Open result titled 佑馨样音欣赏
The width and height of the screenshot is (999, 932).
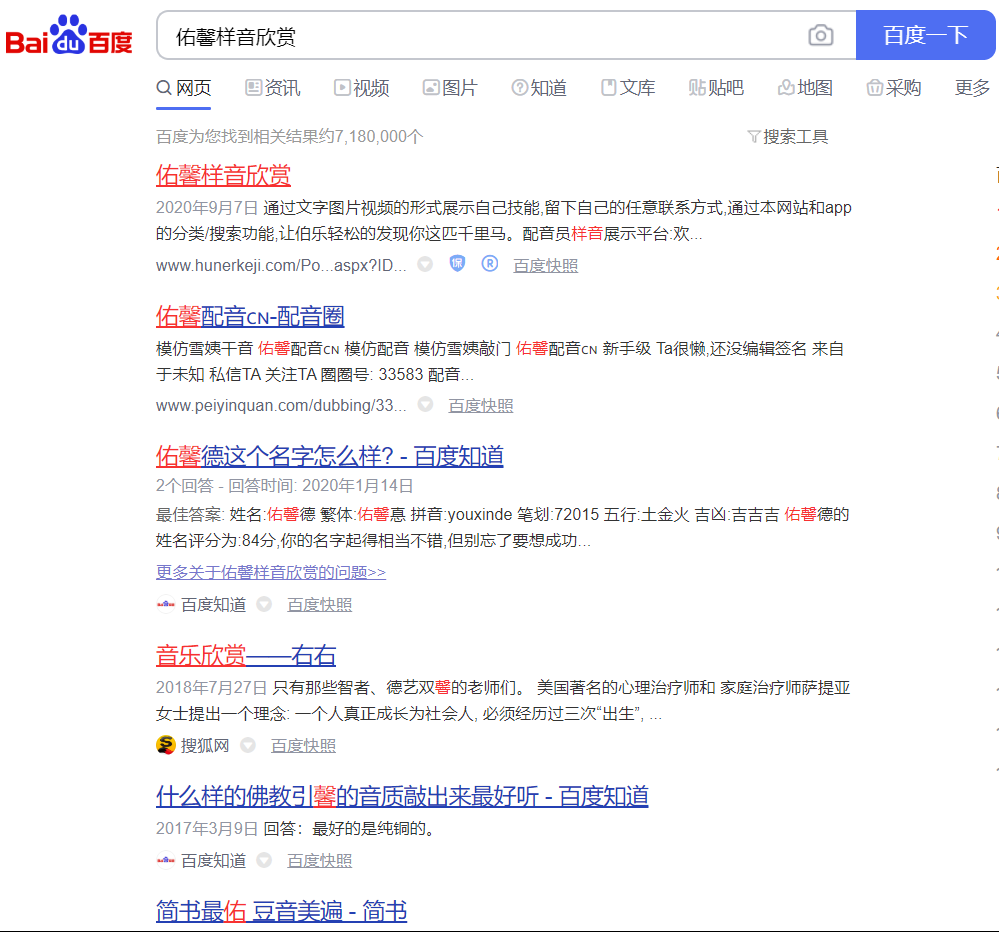click(x=223, y=176)
